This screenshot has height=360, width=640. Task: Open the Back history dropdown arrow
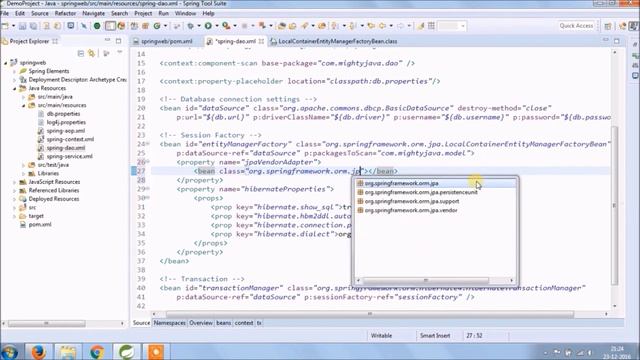click(391, 26)
